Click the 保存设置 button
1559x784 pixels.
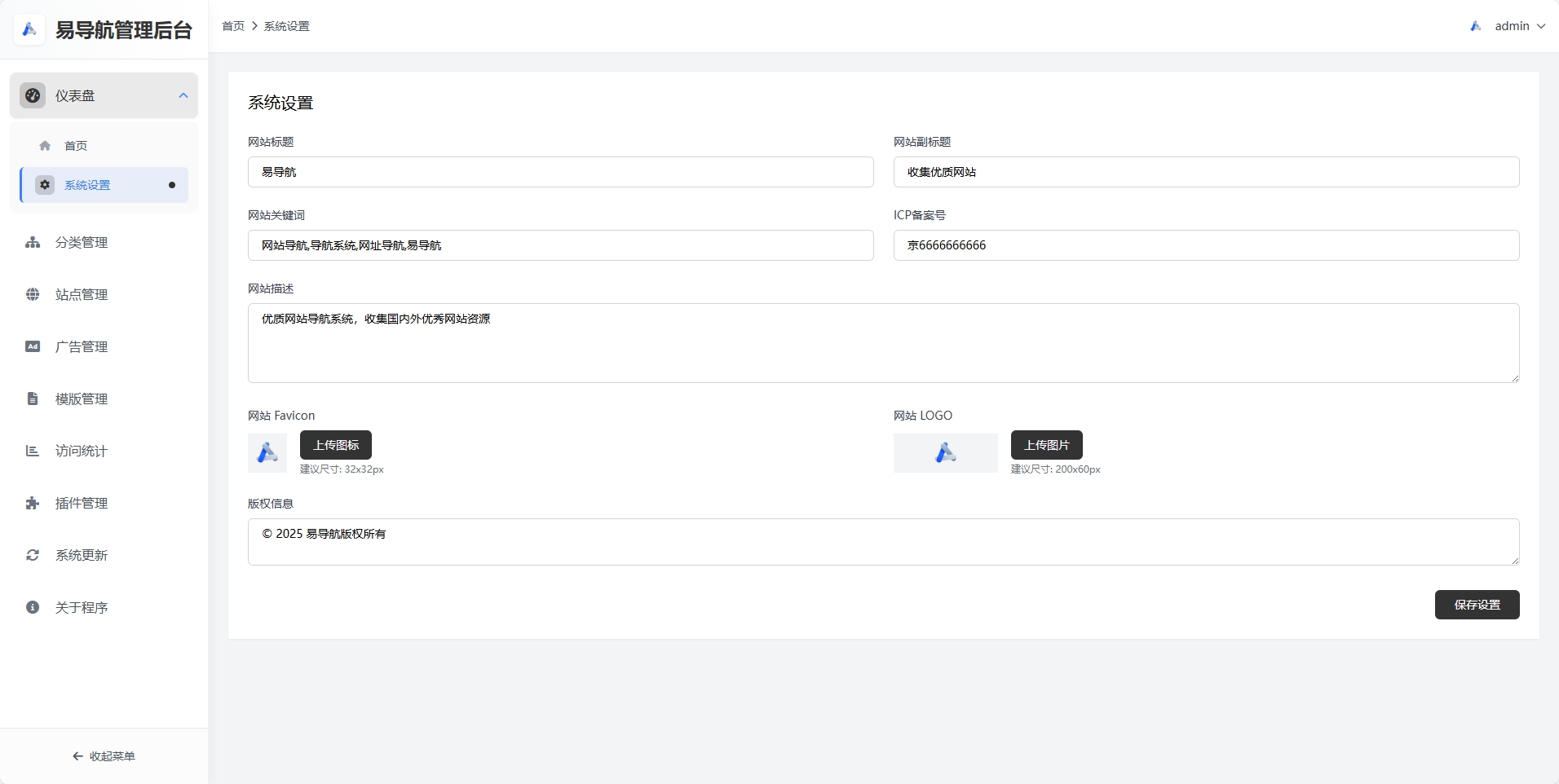click(x=1477, y=605)
